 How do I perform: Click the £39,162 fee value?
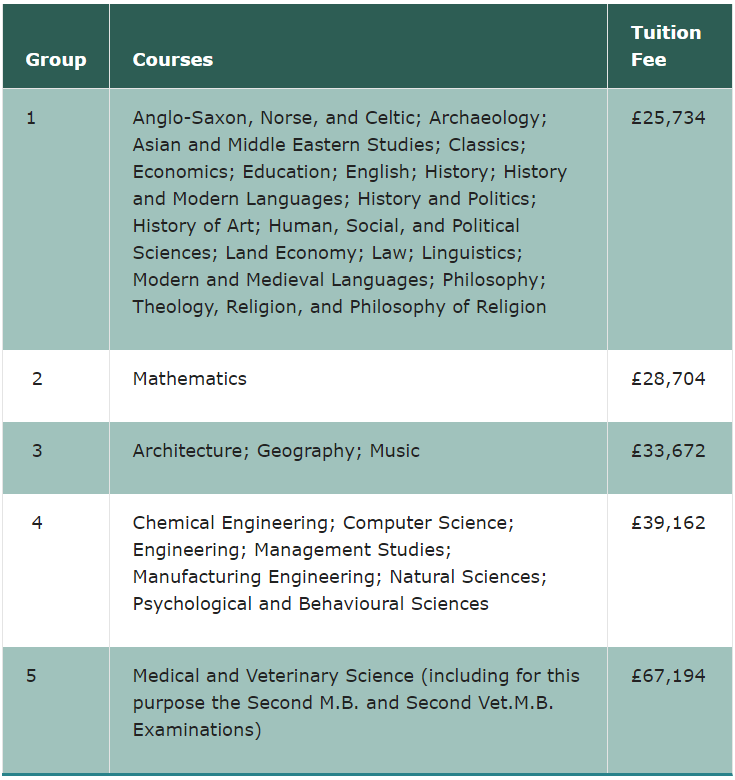point(668,523)
